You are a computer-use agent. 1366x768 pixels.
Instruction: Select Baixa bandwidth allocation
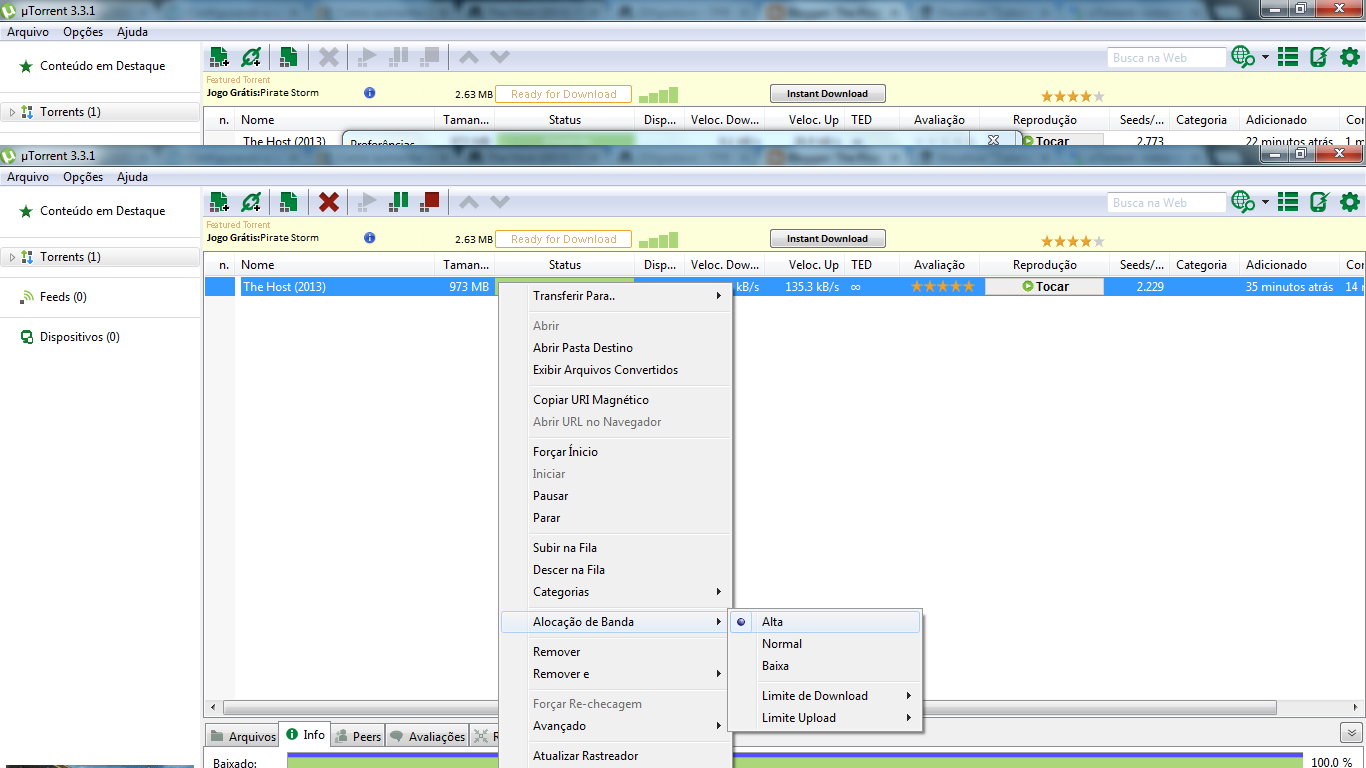pos(825,666)
